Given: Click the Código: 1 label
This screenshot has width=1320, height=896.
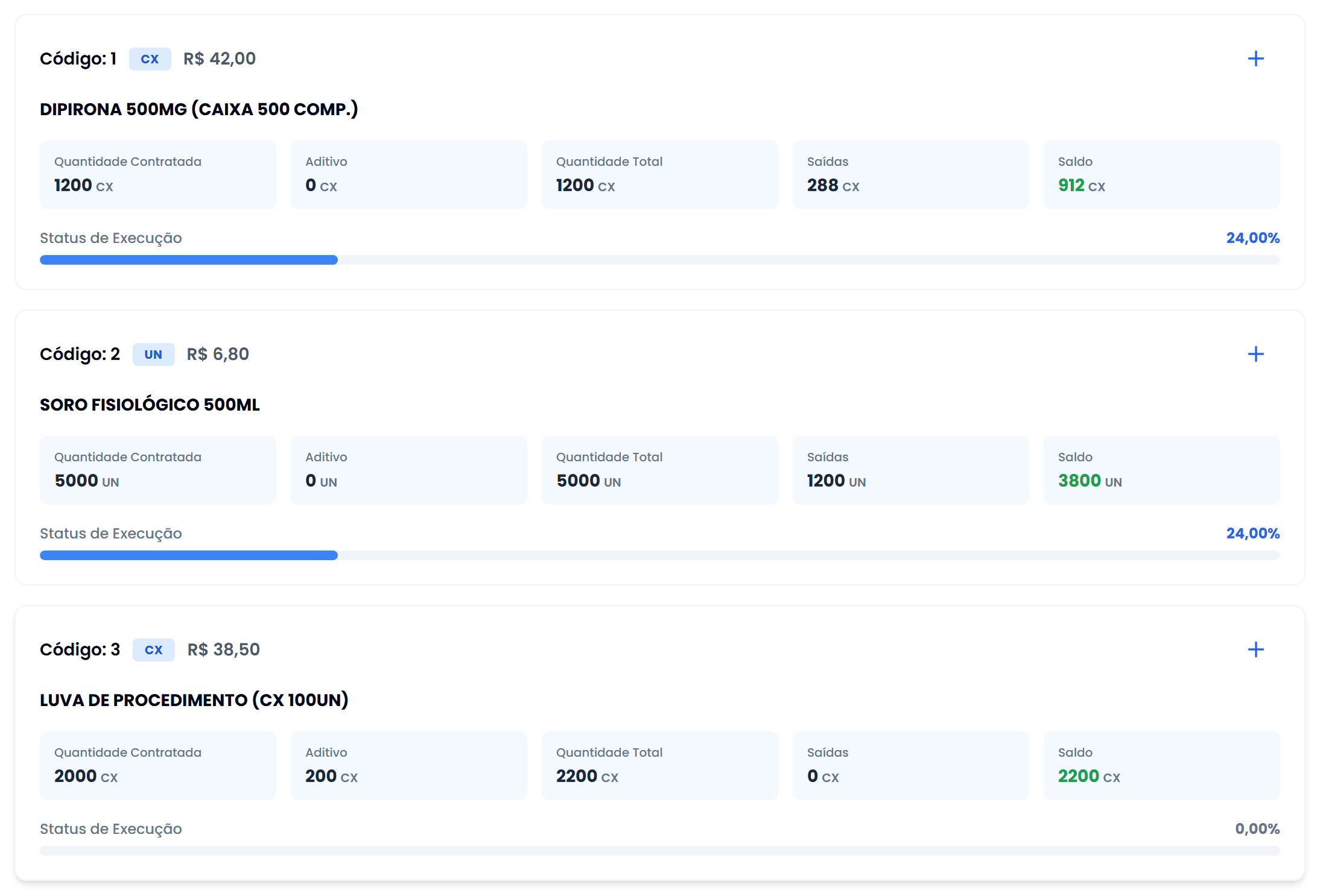Looking at the screenshot, I should pos(78,58).
